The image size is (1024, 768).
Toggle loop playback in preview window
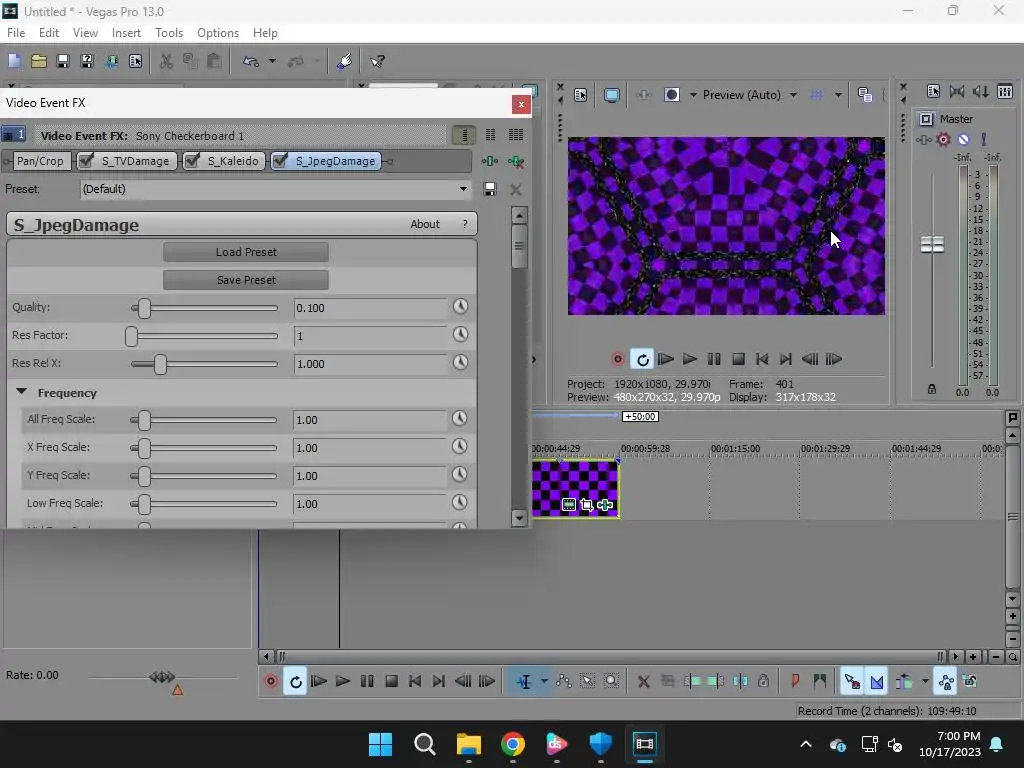pos(643,359)
